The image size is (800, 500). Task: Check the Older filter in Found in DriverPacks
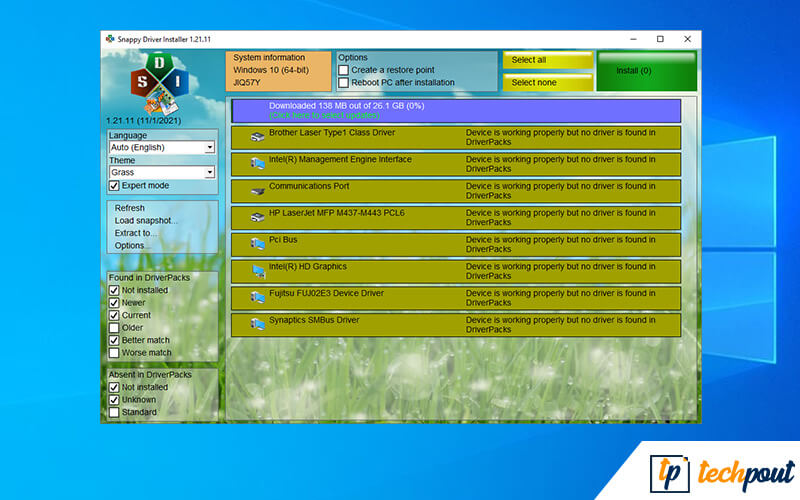[114, 328]
